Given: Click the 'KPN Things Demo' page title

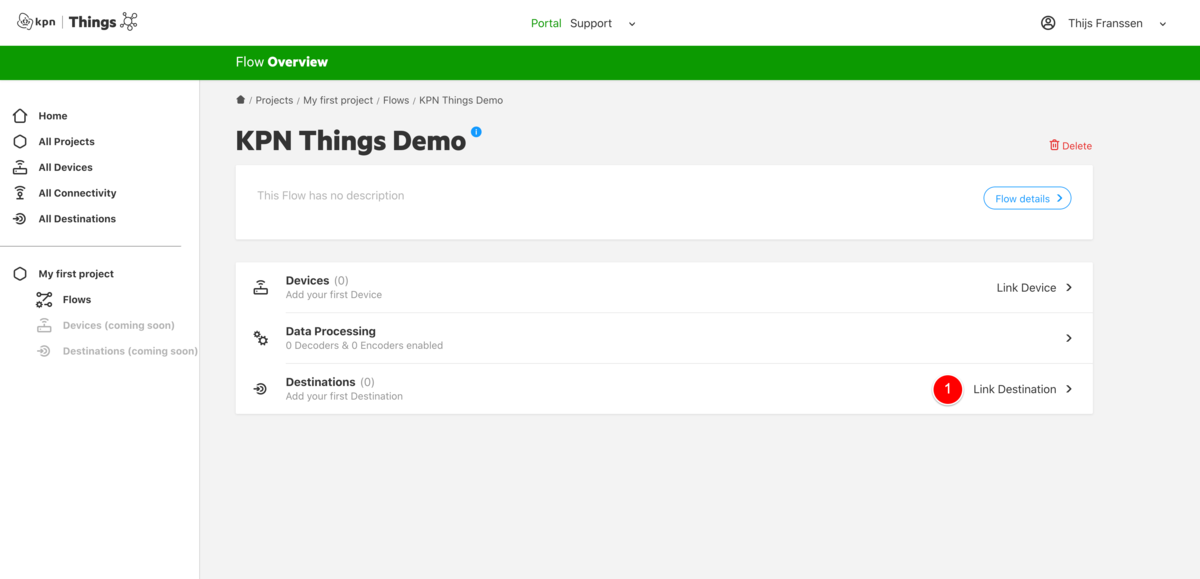Looking at the screenshot, I should [351, 141].
